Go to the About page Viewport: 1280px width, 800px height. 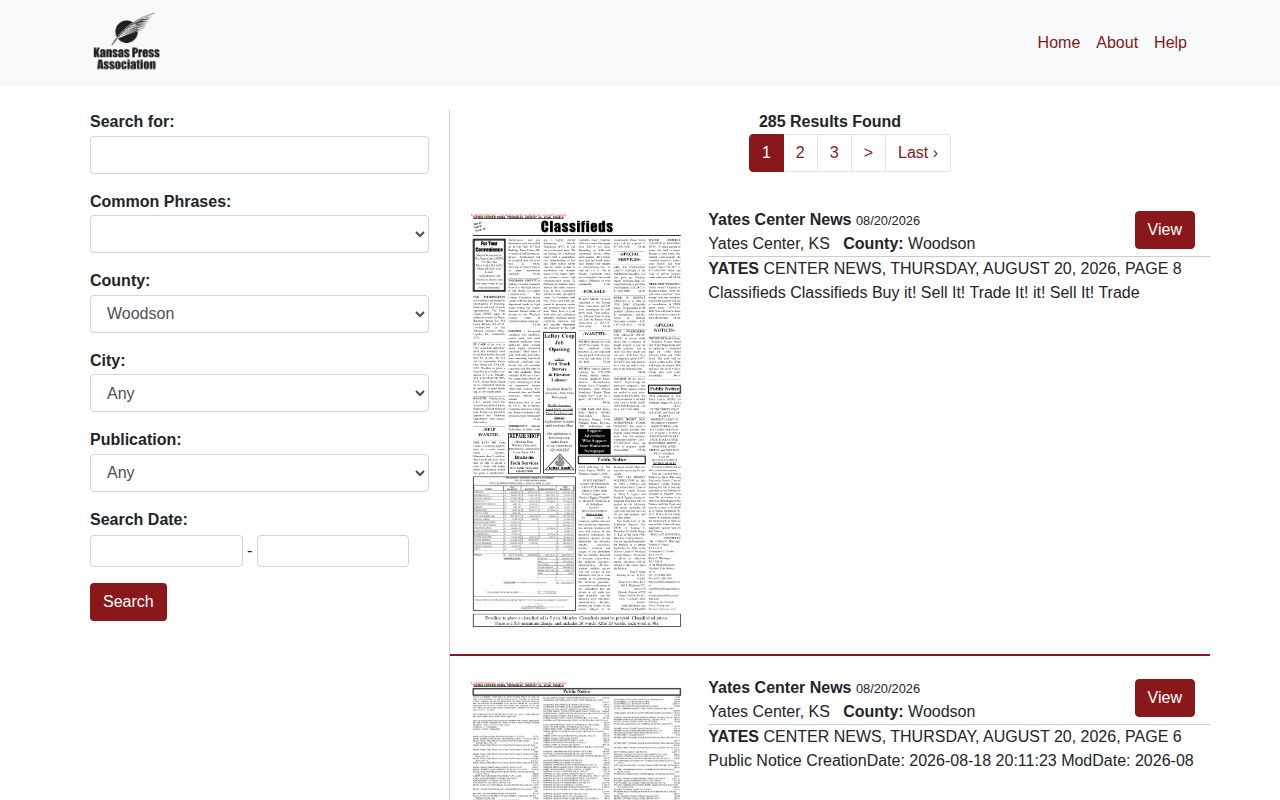[x=1116, y=42]
